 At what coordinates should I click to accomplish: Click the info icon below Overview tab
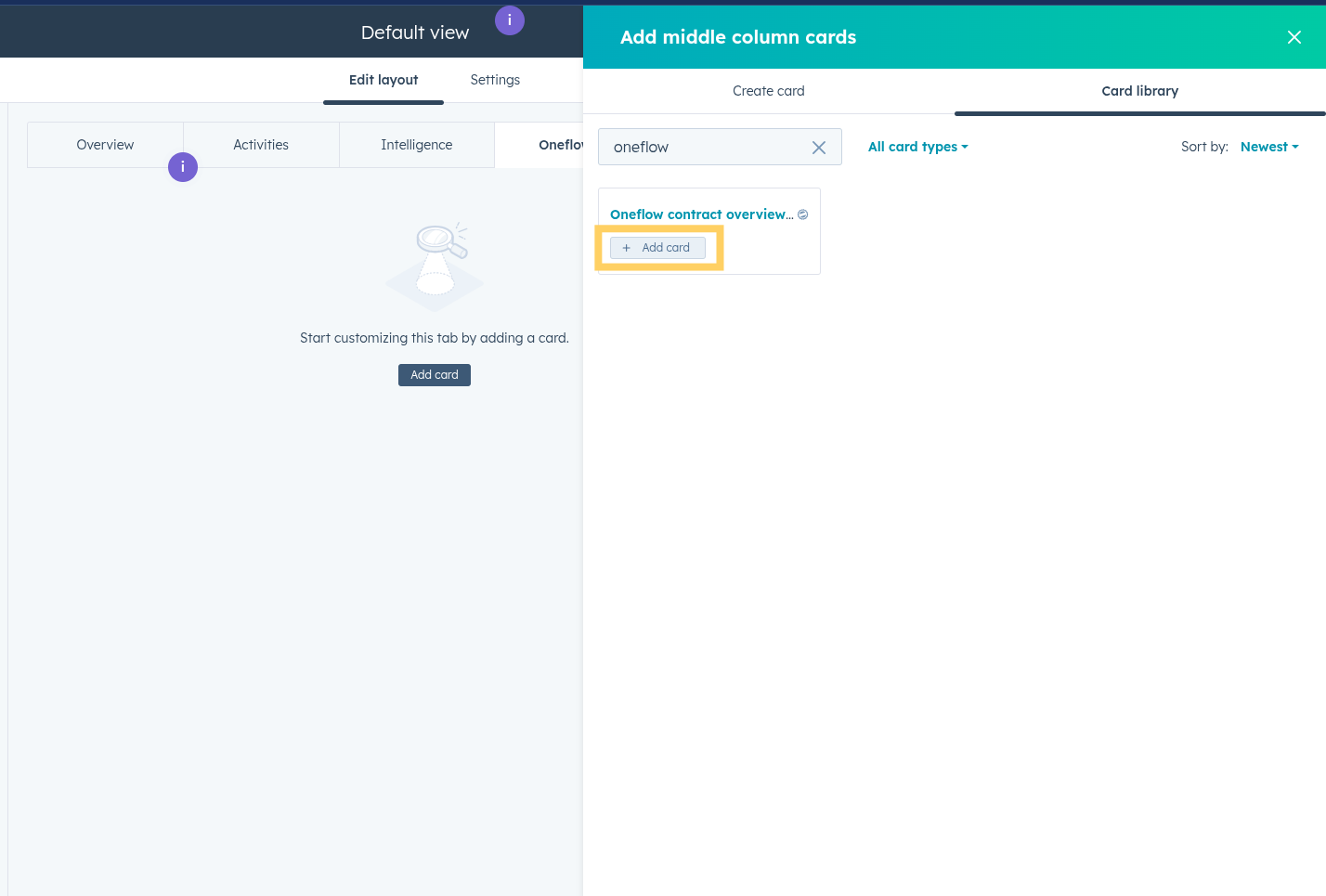183,167
